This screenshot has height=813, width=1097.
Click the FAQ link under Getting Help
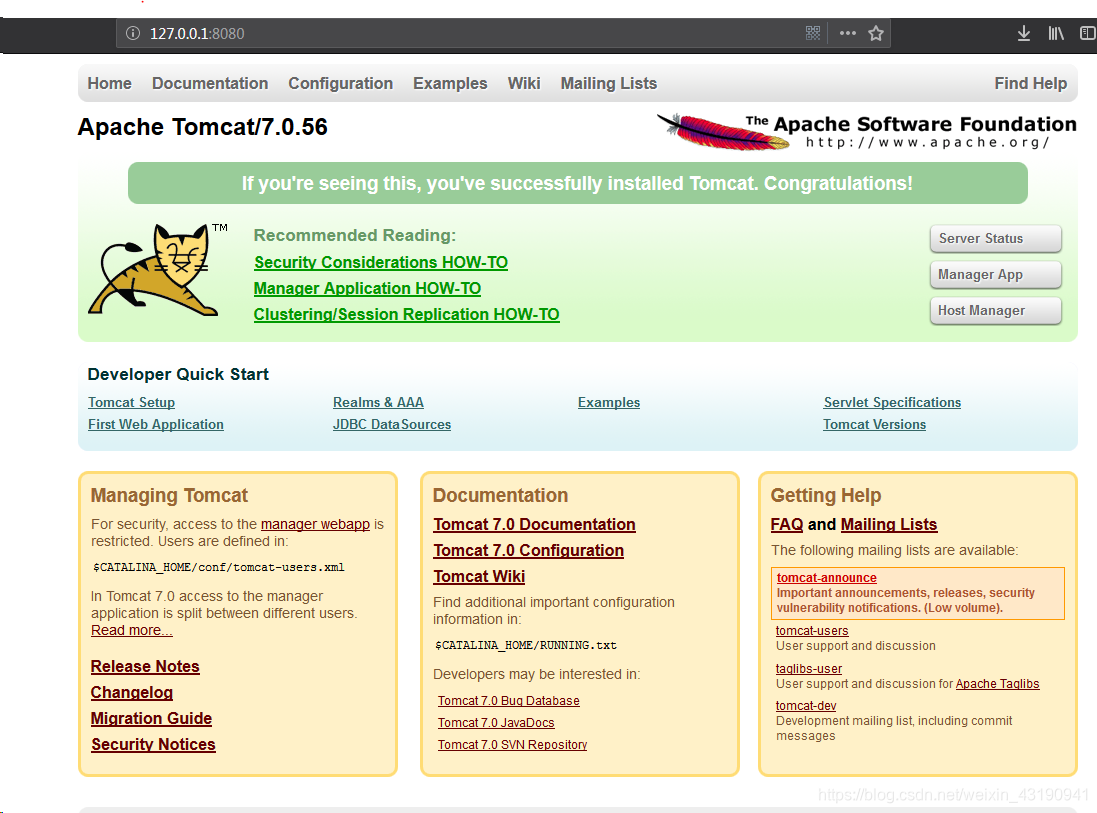click(x=787, y=524)
